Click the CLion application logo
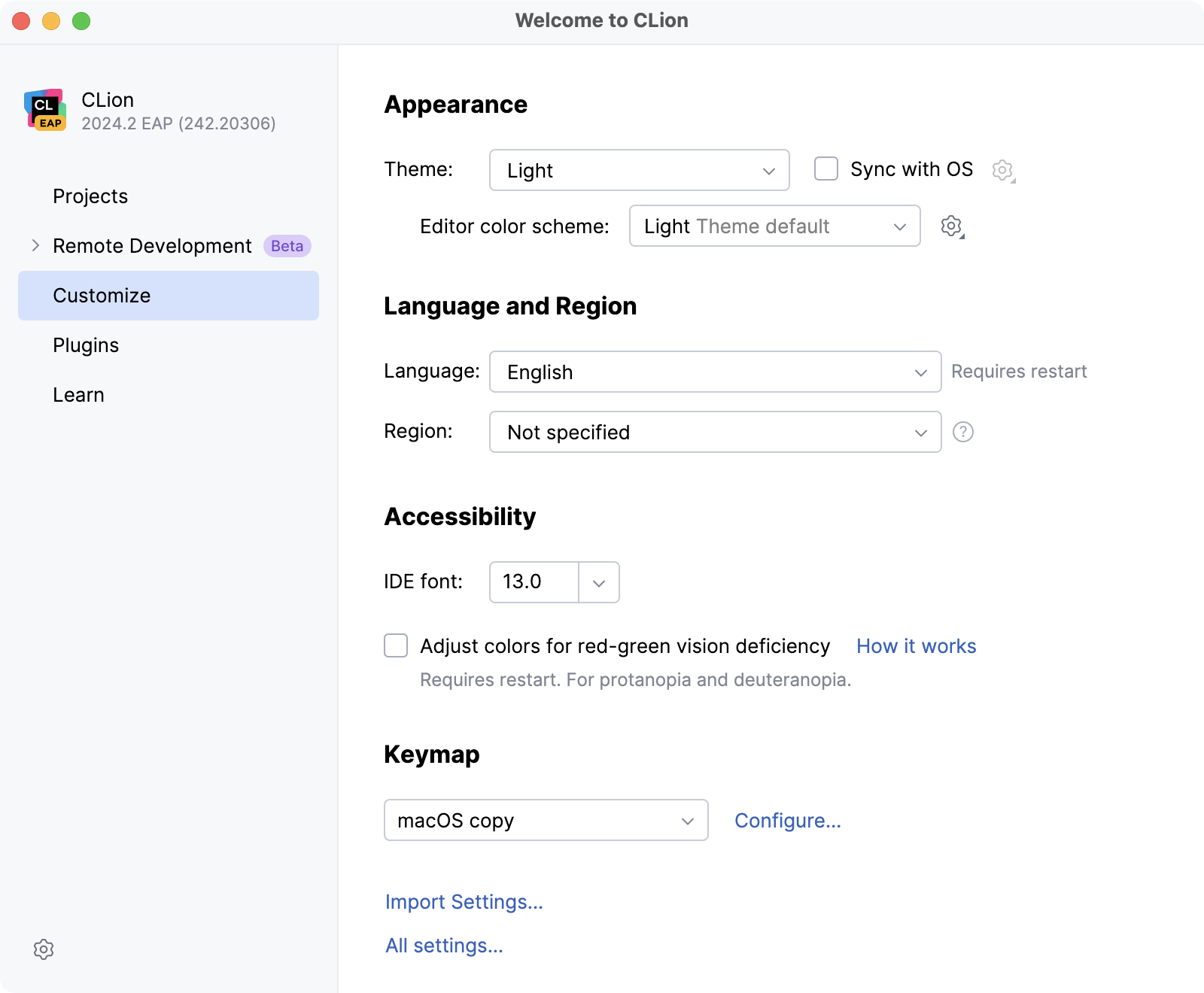Viewport: 1204px width, 993px height. pos(46,110)
